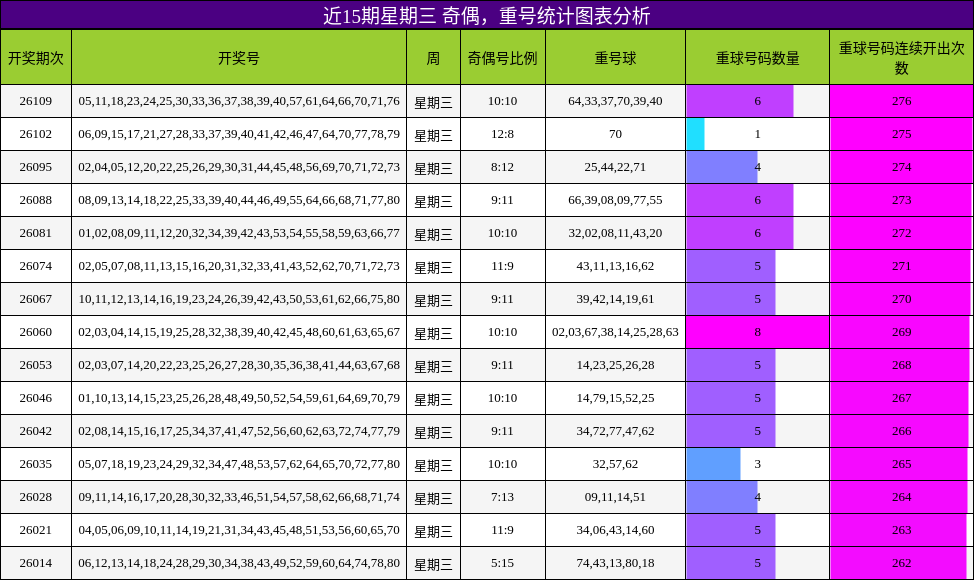Viewport: 974px width, 580px height.
Task: Select draw period 26081
Action: pyautogui.click(x=36, y=232)
